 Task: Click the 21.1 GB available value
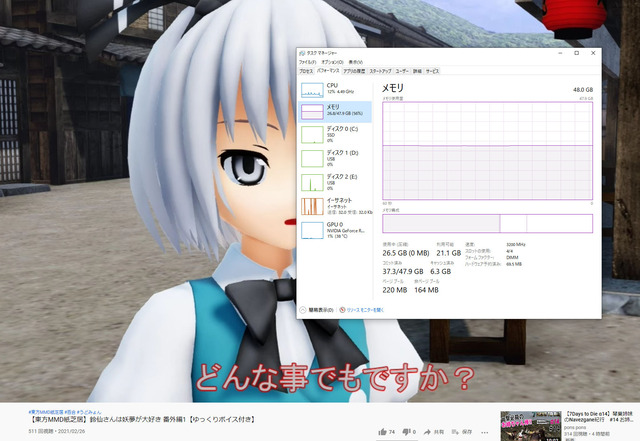(x=449, y=253)
